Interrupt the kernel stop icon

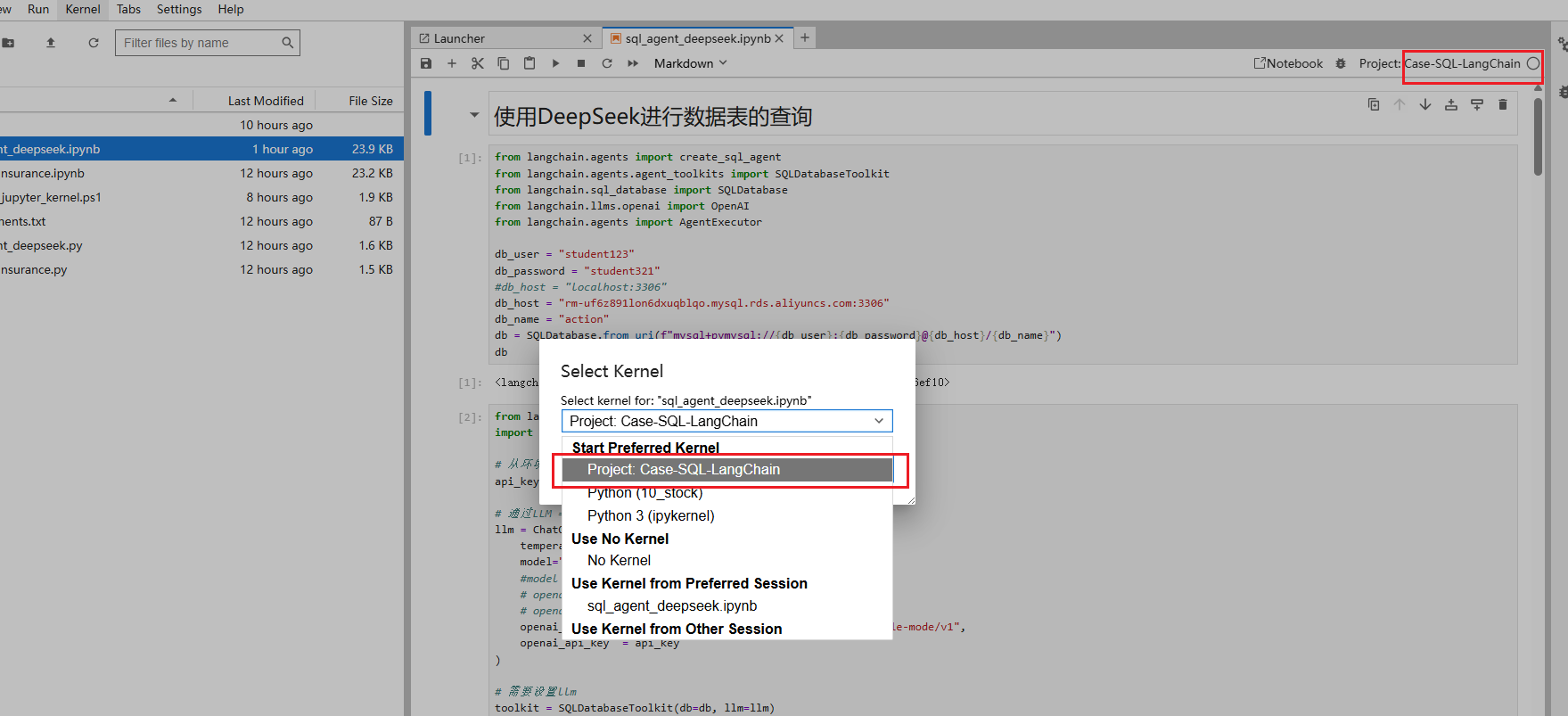coord(581,63)
